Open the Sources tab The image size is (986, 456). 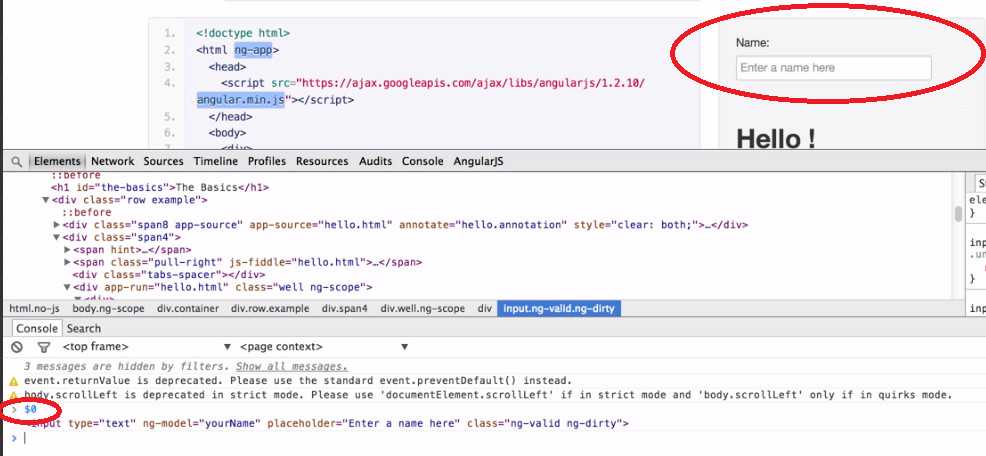[163, 162]
